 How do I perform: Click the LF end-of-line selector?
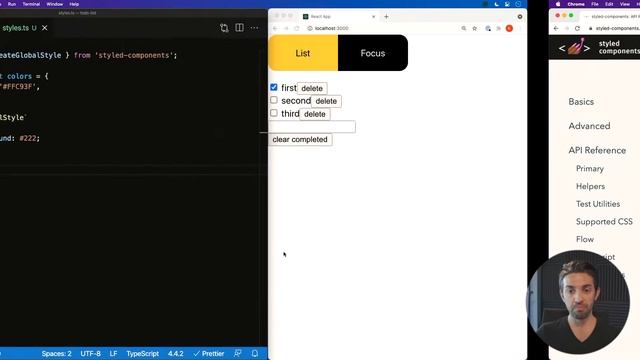113,353
